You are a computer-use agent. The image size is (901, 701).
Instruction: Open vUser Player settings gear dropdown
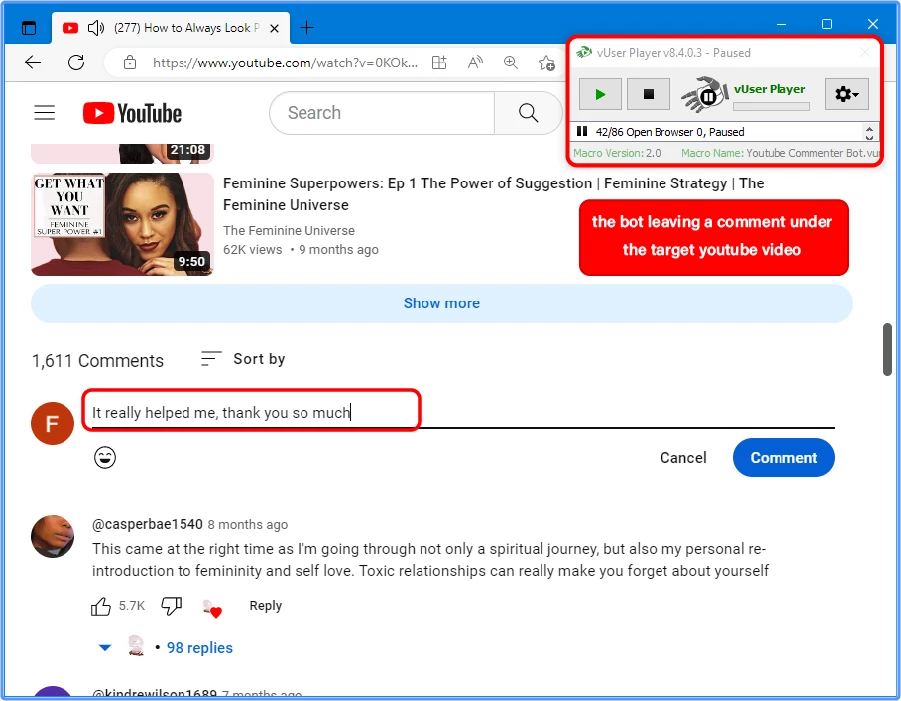tap(846, 94)
